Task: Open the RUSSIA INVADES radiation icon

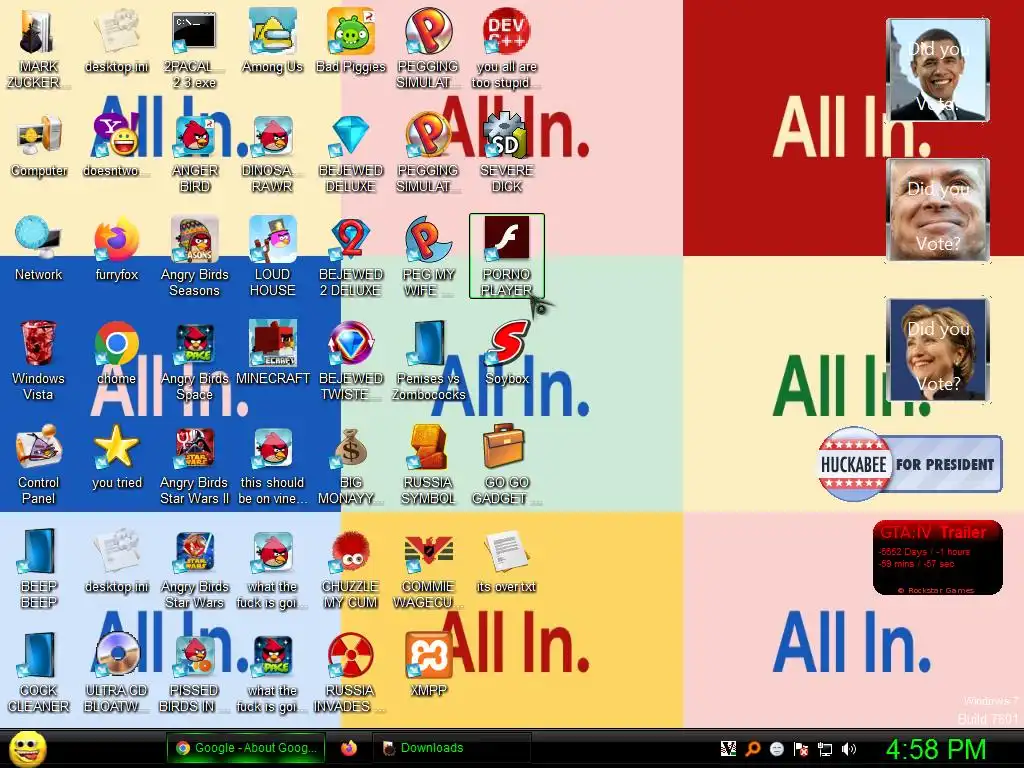Action: tap(351, 672)
